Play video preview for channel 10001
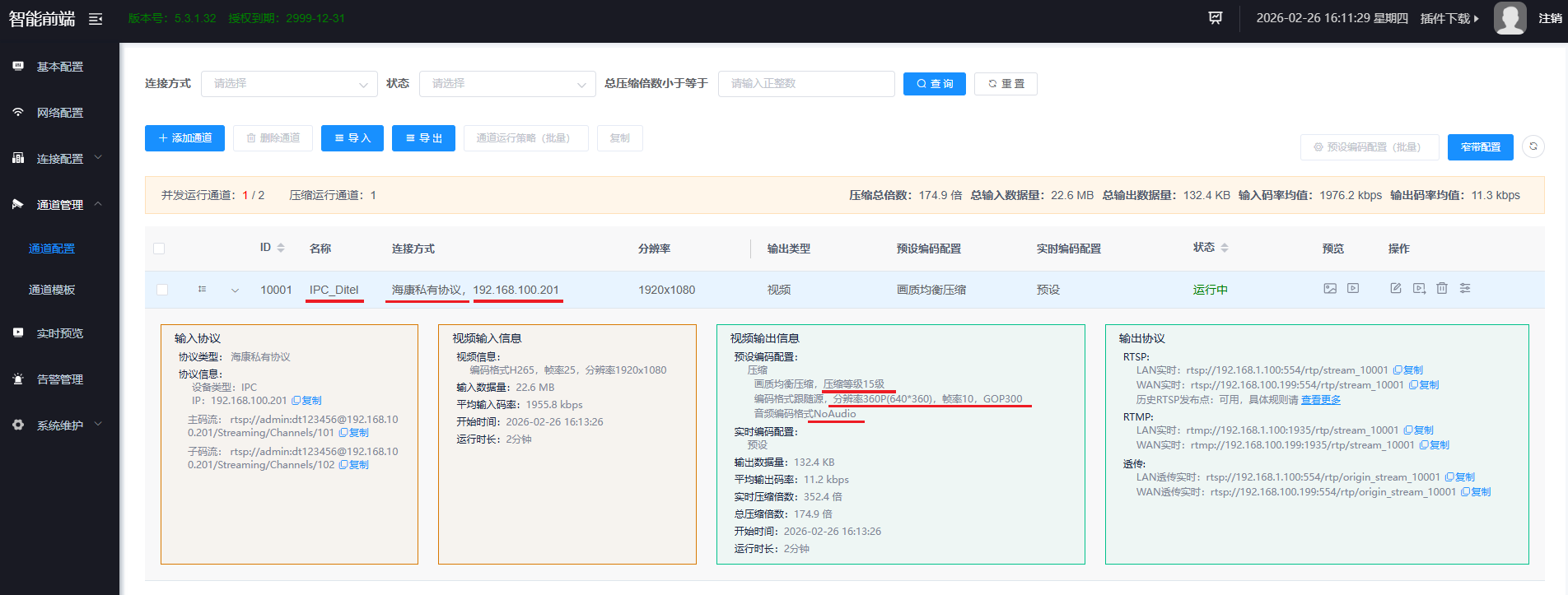Image resolution: width=1568 pixels, height=595 pixels. pos(1353,289)
